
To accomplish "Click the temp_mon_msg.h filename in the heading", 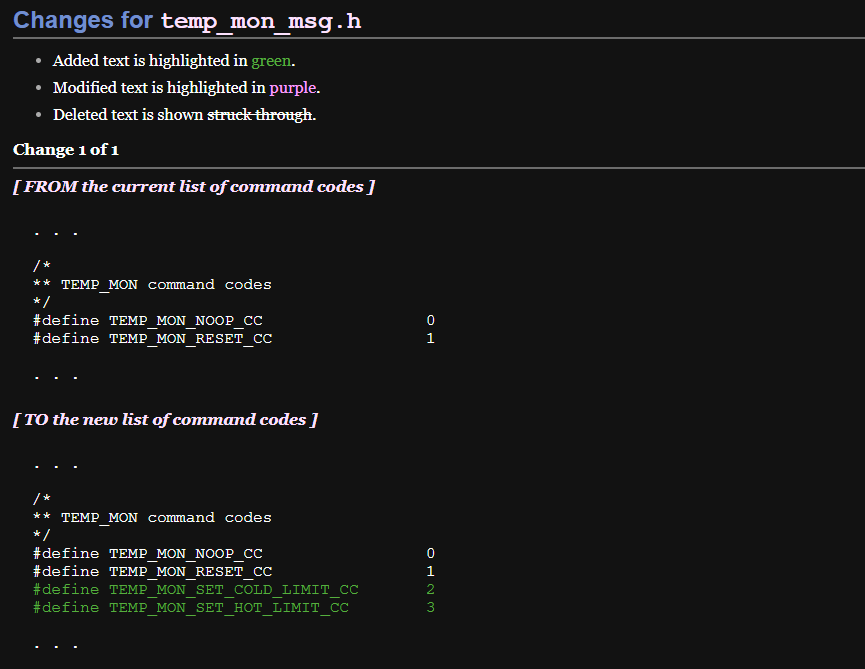I will coord(260,21).
